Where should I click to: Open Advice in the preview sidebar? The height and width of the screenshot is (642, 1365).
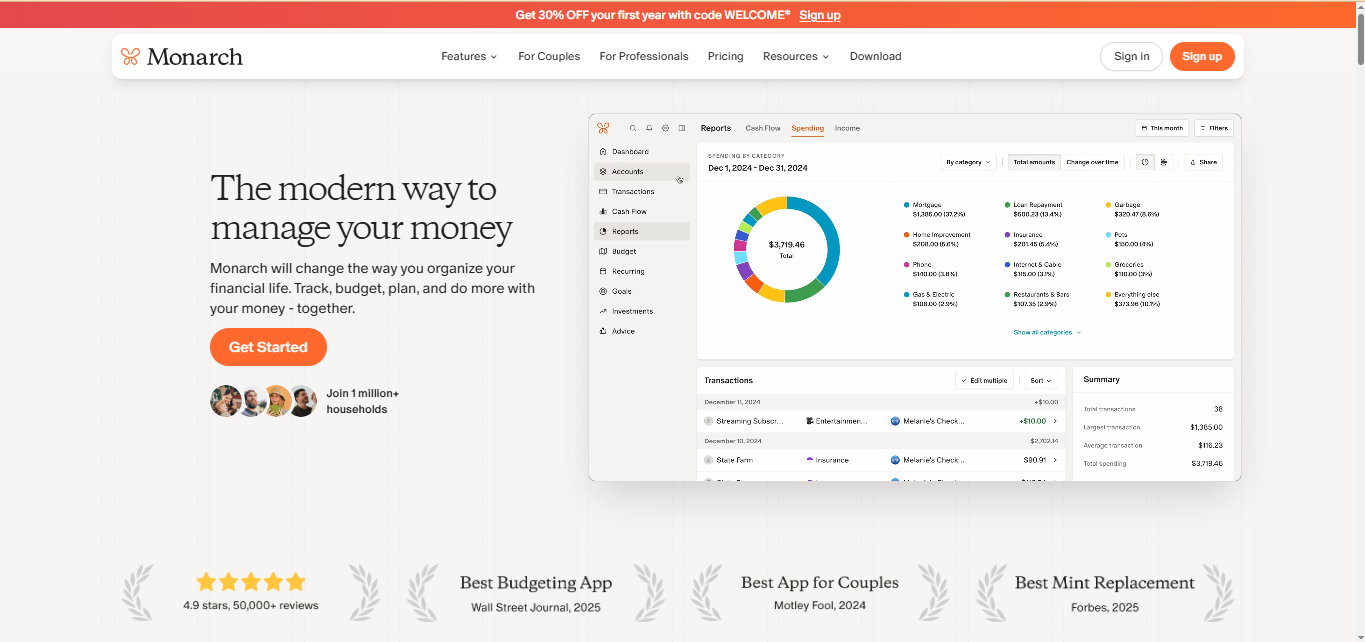(641, 331)
